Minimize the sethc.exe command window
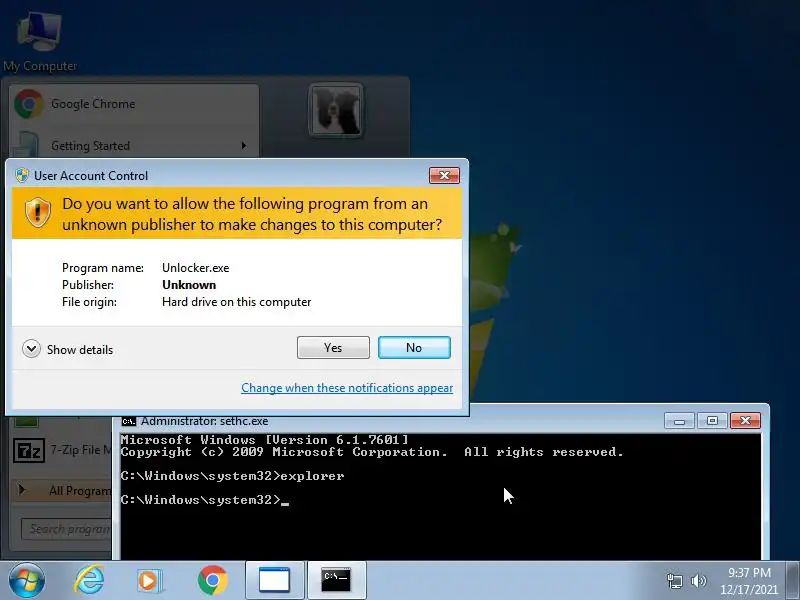Image resolution: width=800 pixels, height=600 pixels. tap(679, 420)
